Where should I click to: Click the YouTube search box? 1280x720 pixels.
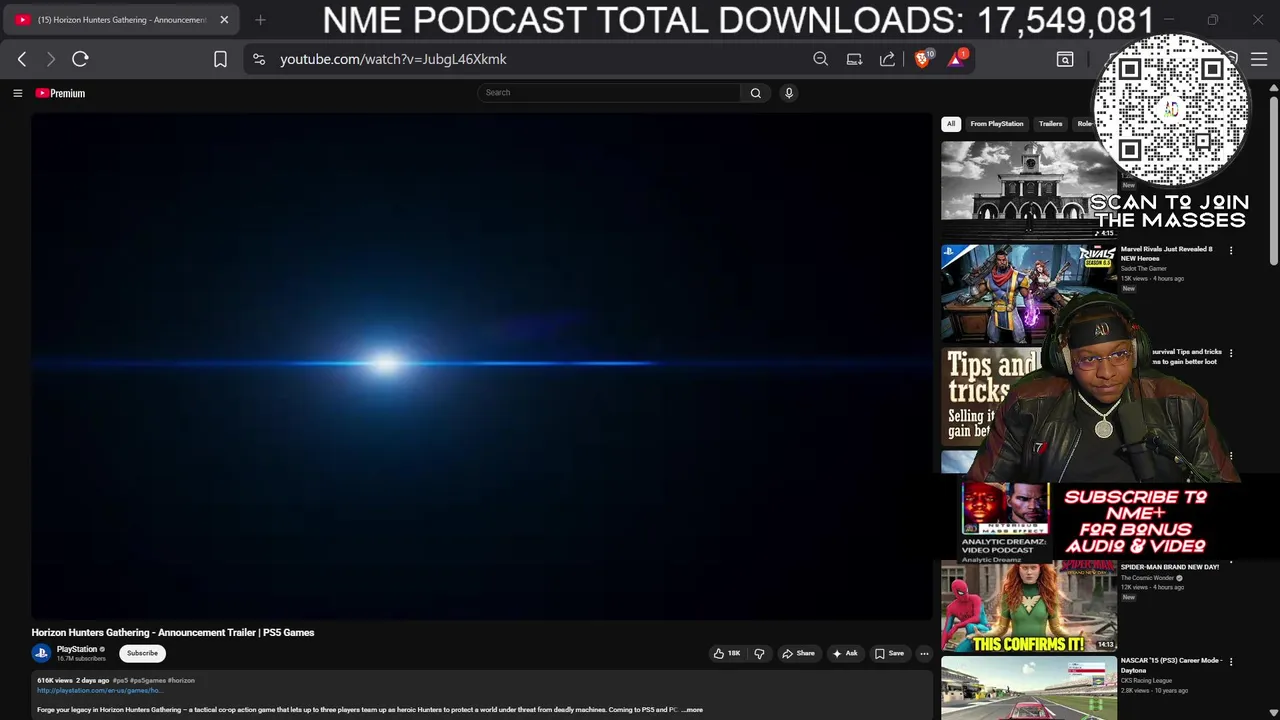(609, 92)
